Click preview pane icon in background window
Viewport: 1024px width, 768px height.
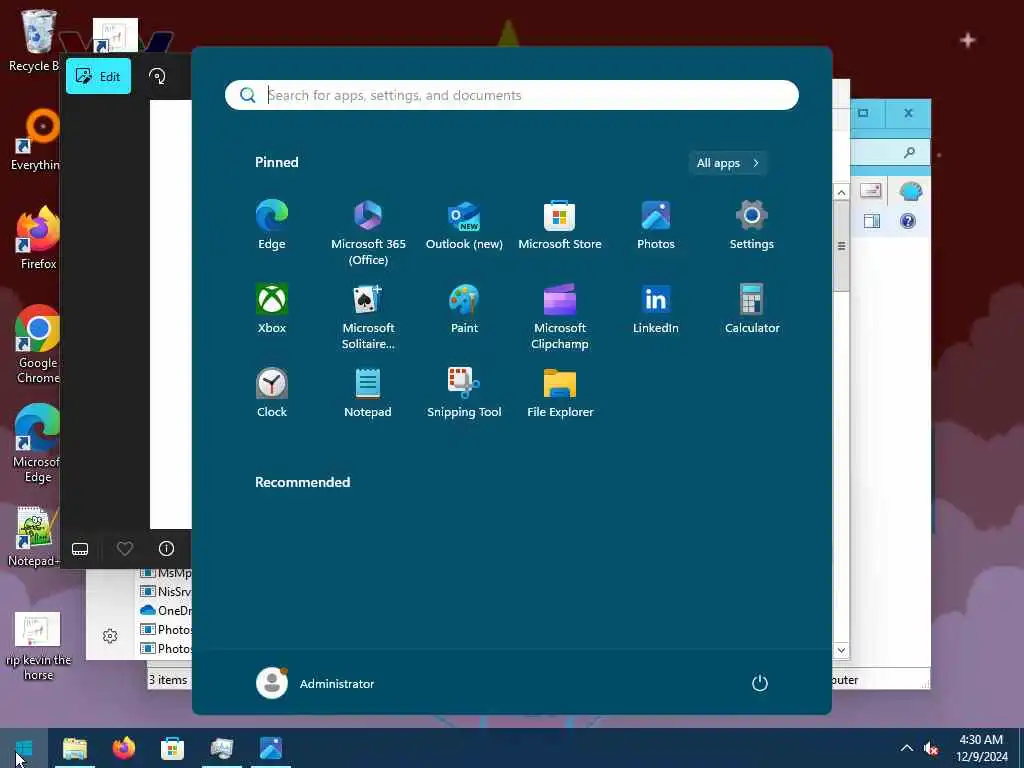coord(872,221)
